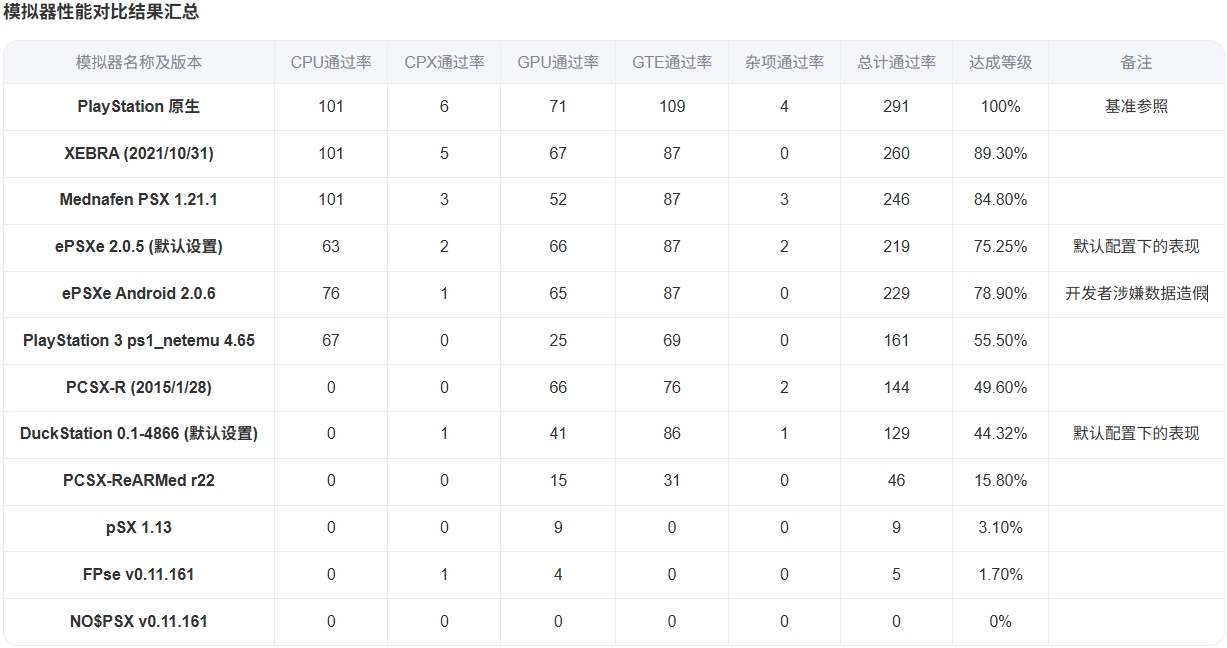Click the 杂项通过率 column header
The image size is (1227, 648).
pos(784,62)
